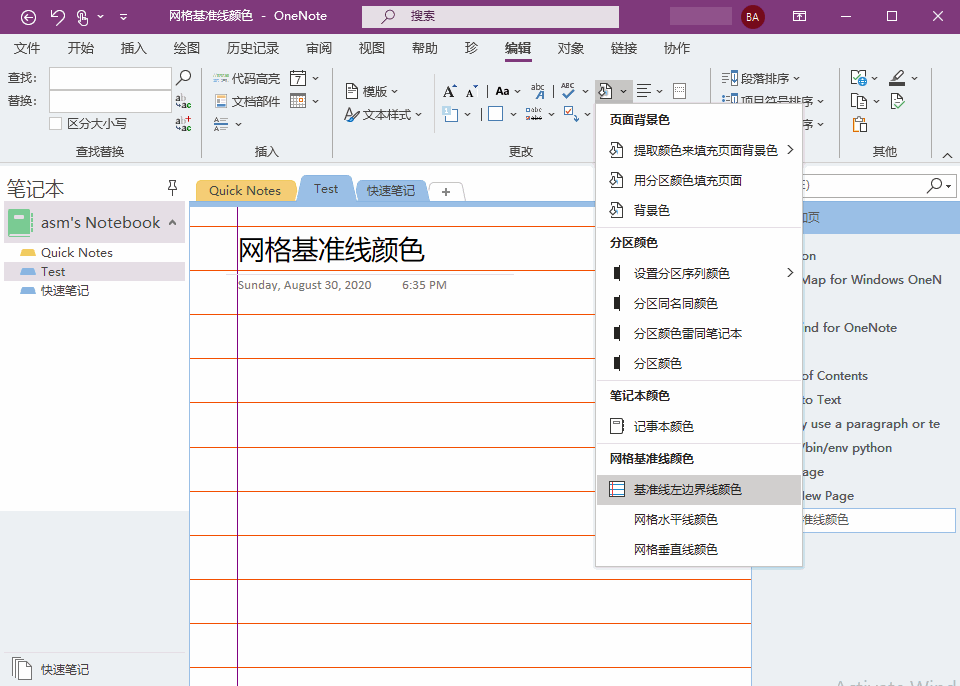Click the abc strikethrough list icon

(x=534, y=114)
